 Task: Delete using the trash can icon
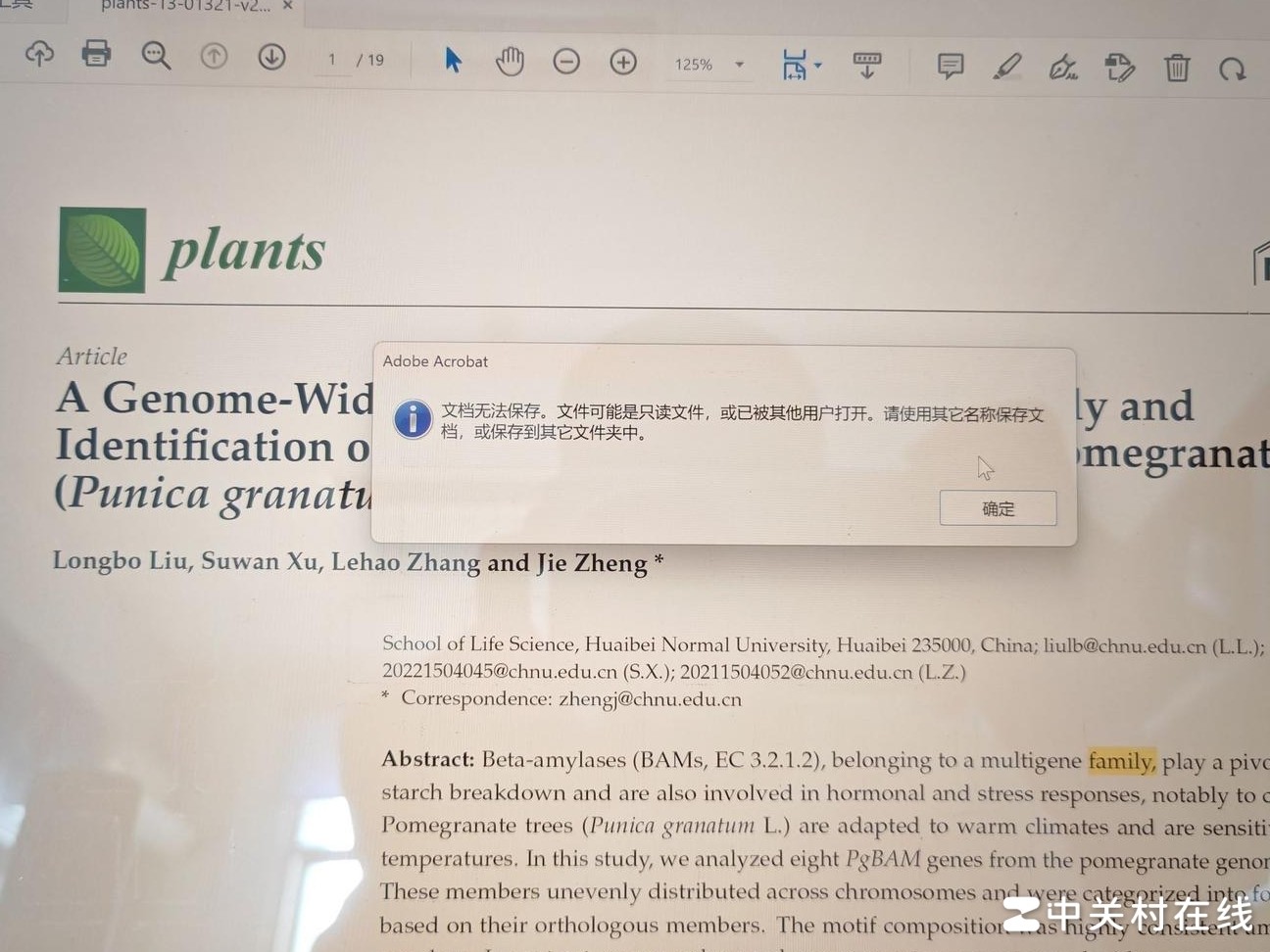pyautogui.click(x=1177, y=69)
